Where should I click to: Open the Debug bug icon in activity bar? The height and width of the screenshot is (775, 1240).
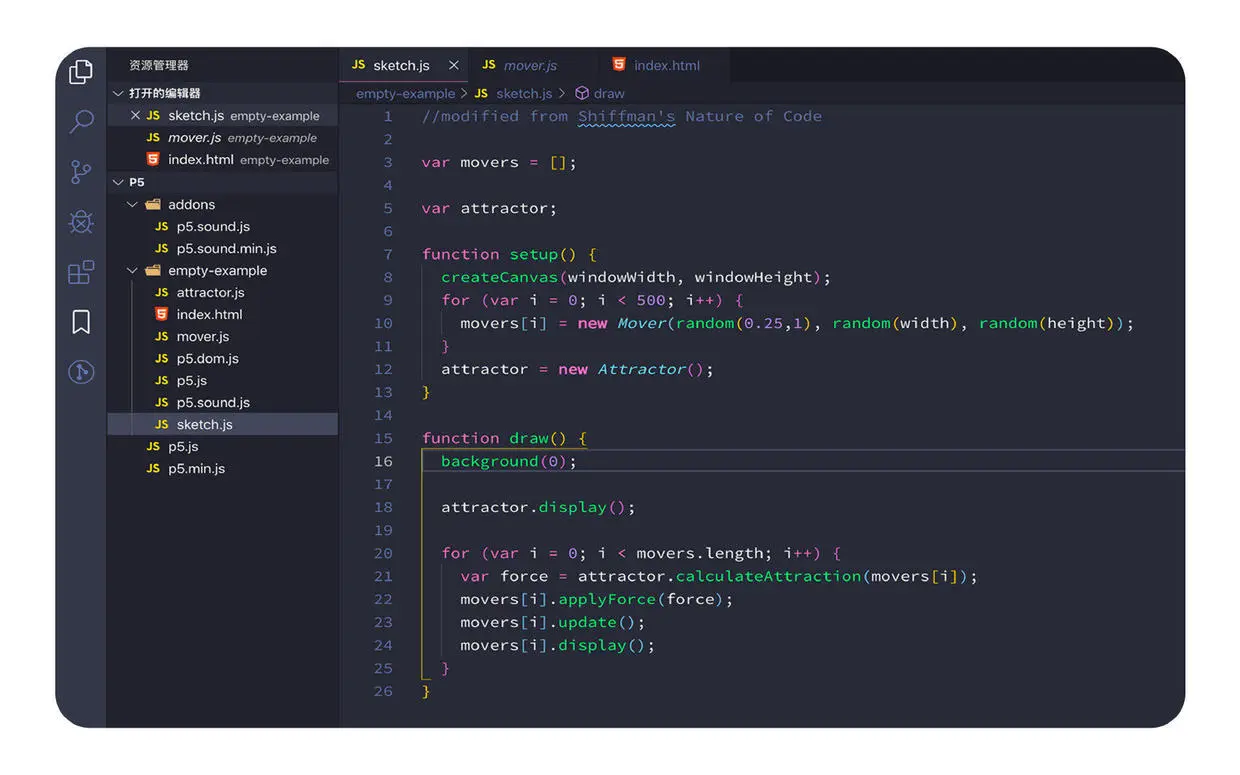click(x=81, y=222)
